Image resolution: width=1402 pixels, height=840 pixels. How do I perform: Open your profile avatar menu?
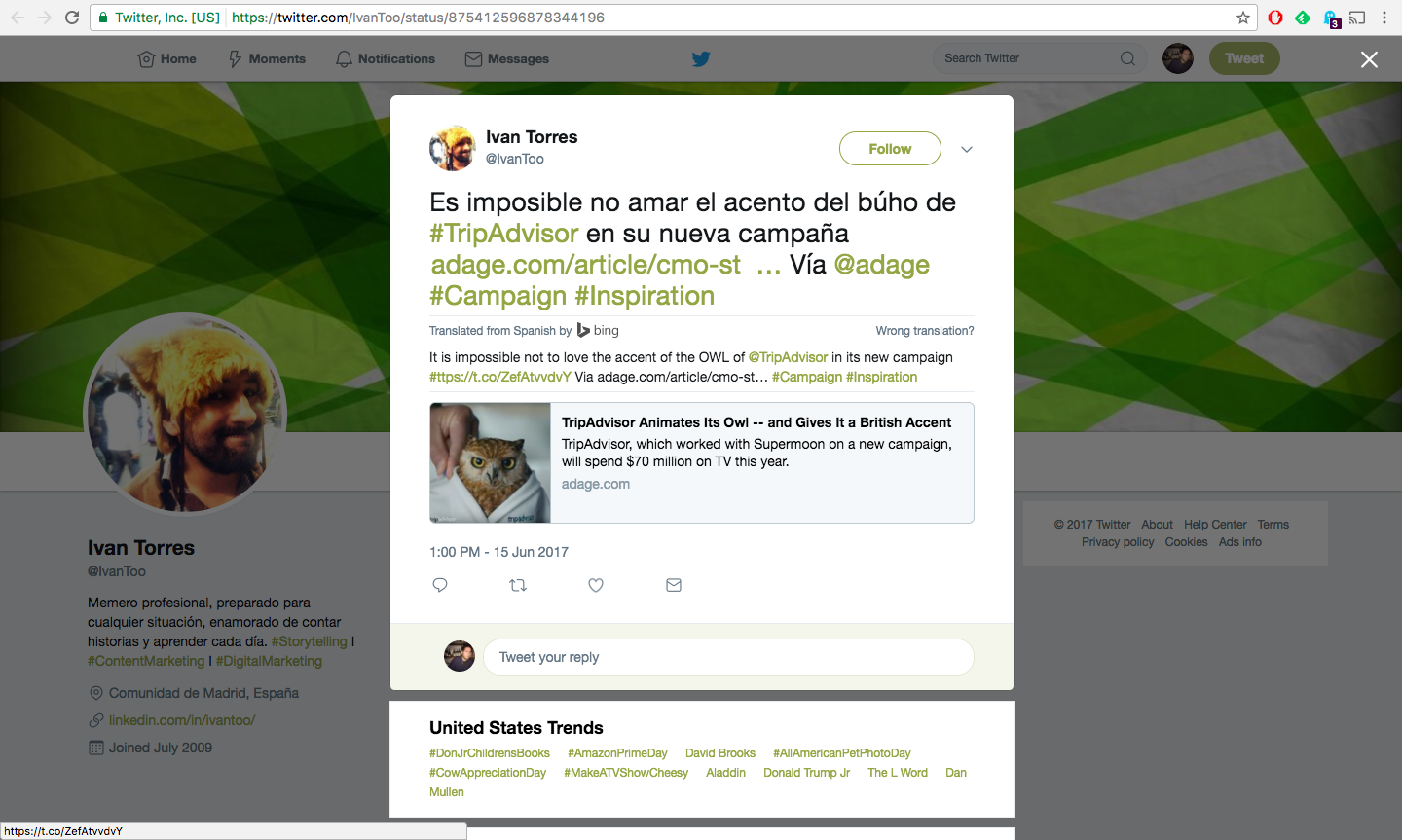[1178, 58]
